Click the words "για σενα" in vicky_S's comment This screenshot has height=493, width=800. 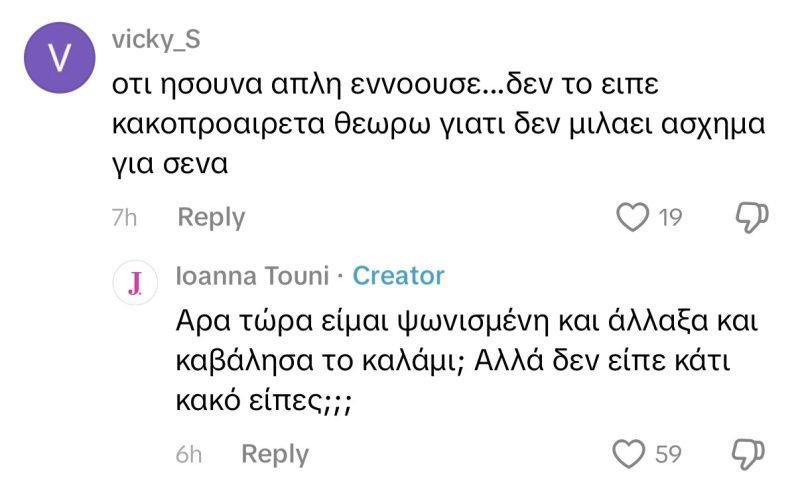(170, 164)
